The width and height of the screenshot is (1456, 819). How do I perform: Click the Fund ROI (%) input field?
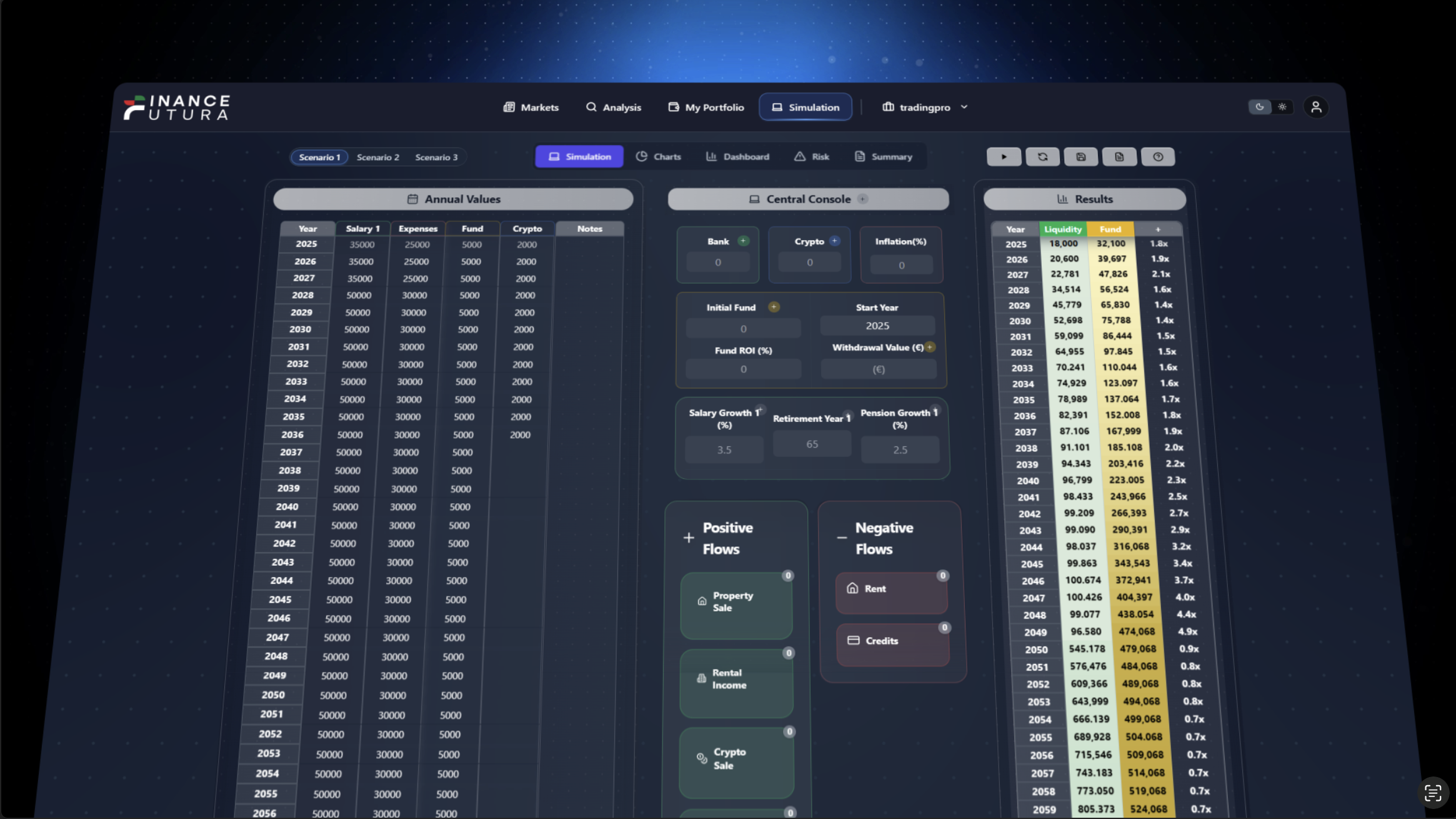click(x=743, y=369)
